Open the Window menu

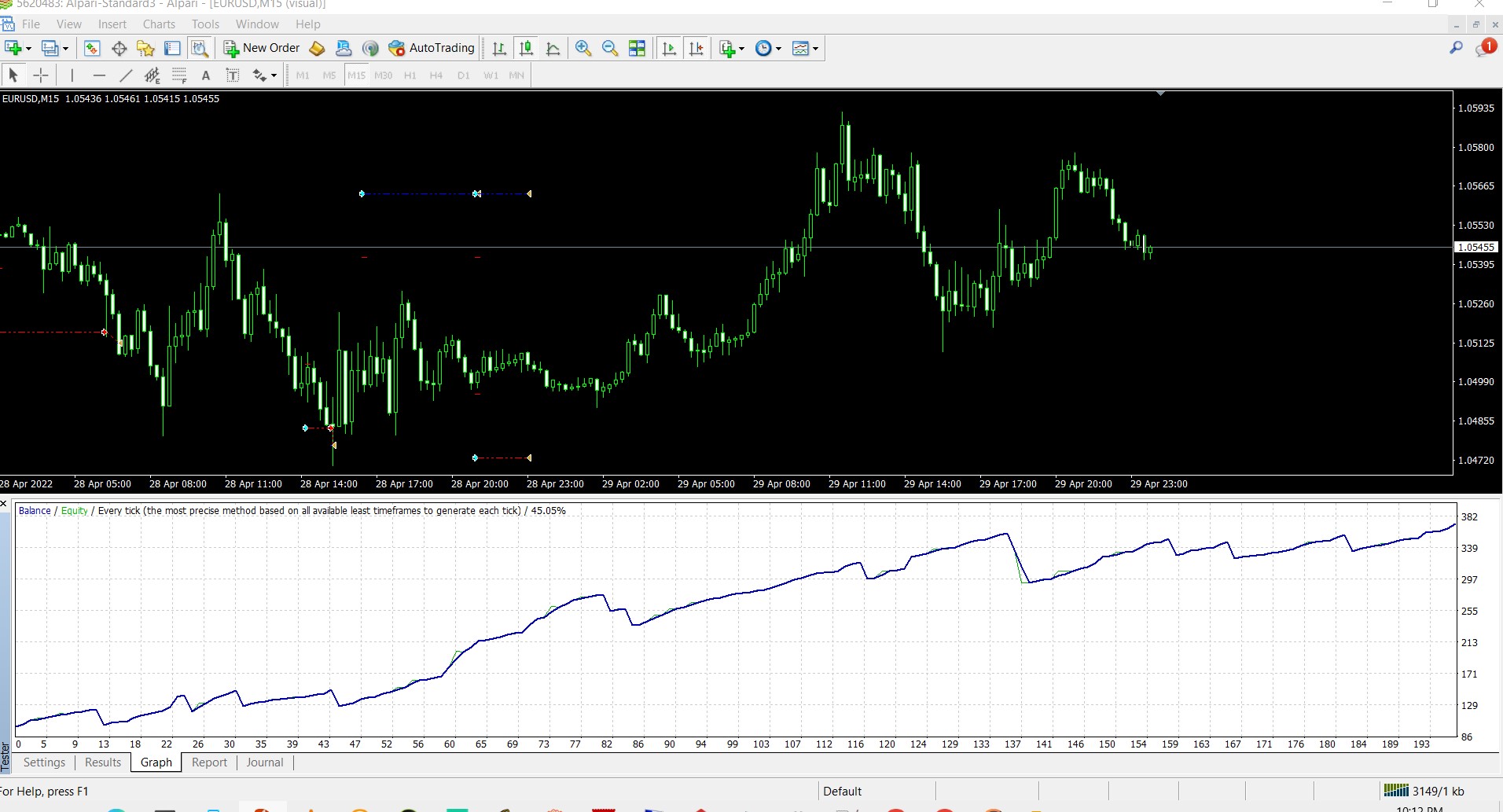point(257,24)
